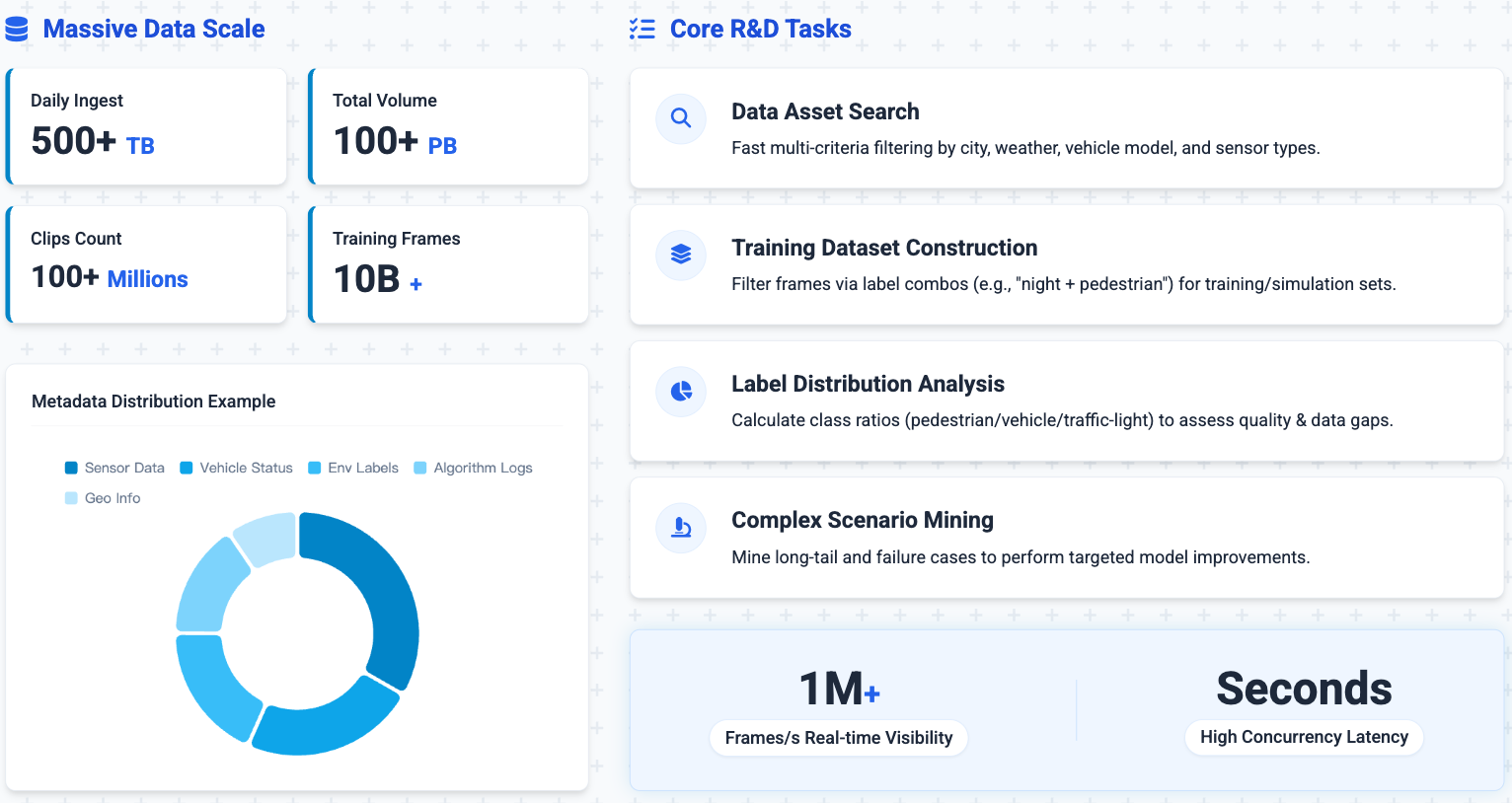This screenshot has width=1512, height=803.
Task: Click the High Concurrency Latency pill
Action: point(1304,737)
